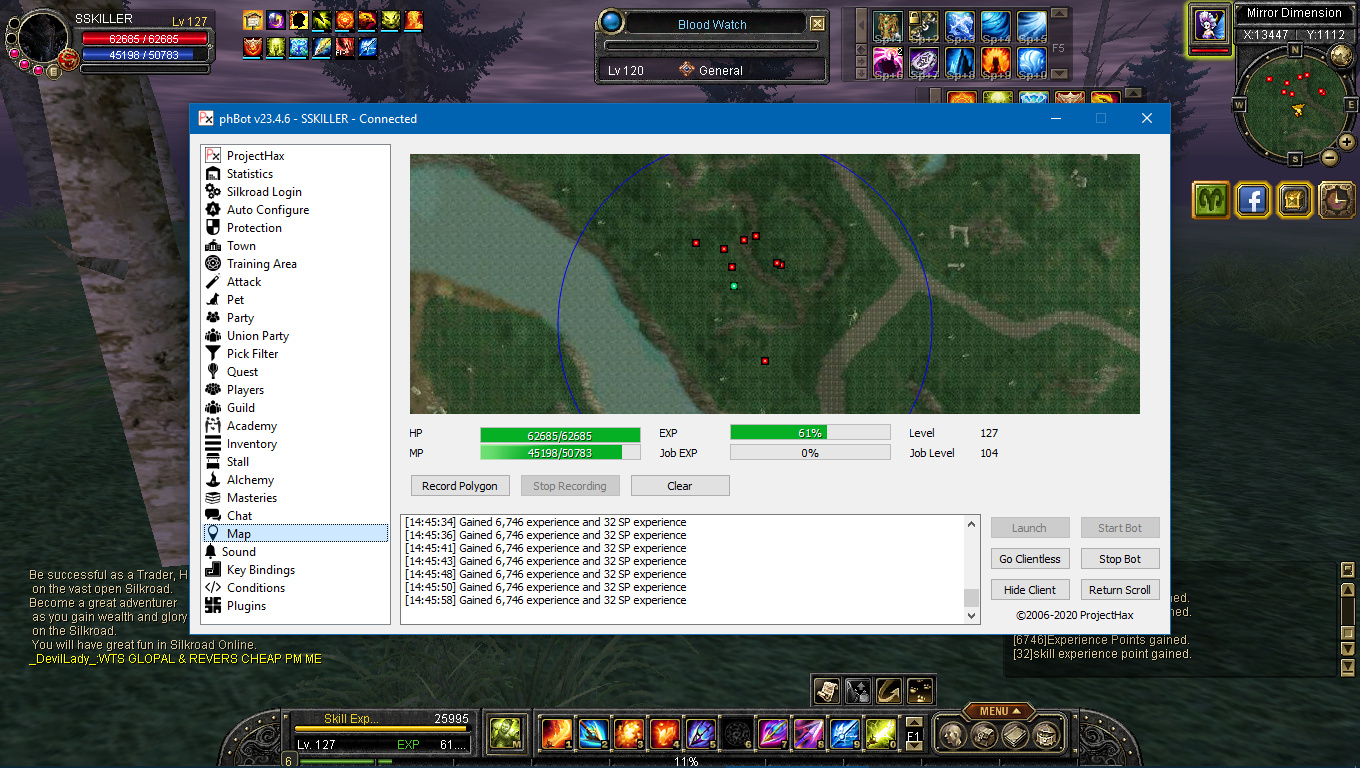The image size is (1360, 768).
Task: Open the golden treasure chest icon
Action: (1294, 200)
